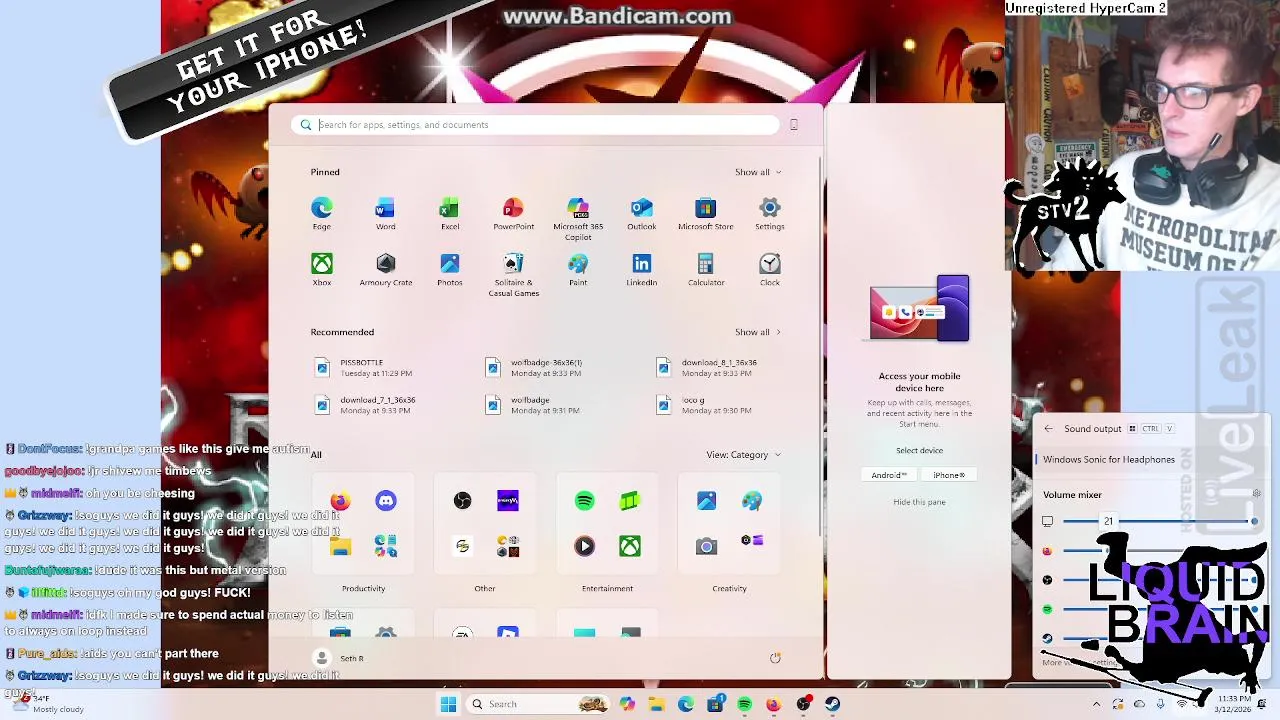Open the Mostly cloudy weather widget
The height and width of the screenshot is (720, 1280).
coord(47,704)
